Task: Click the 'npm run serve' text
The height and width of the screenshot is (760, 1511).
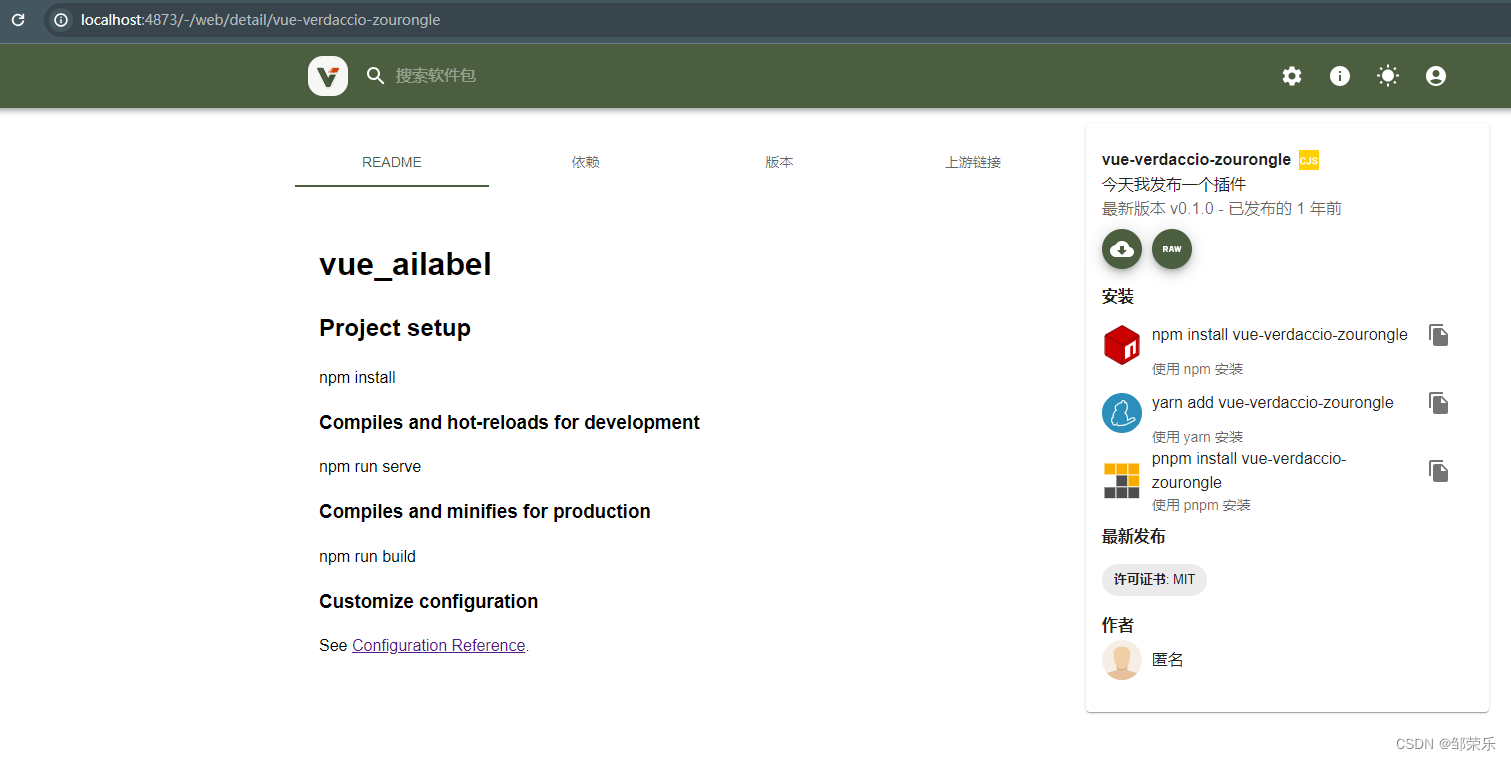Action: pos(370,467)
